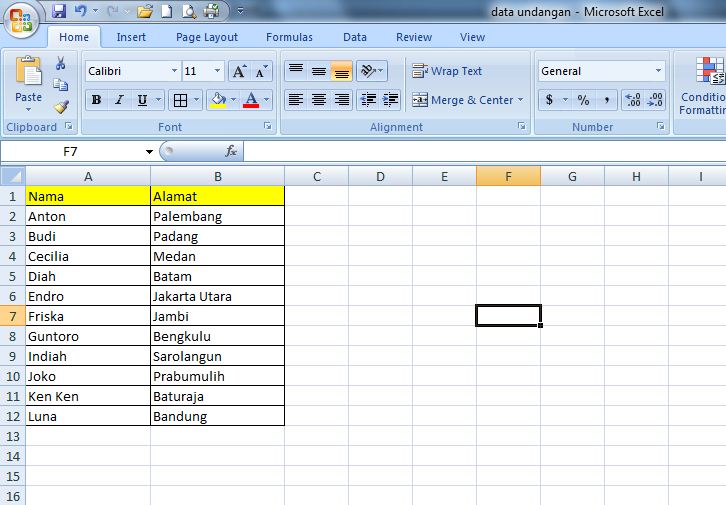Undo the last action
Image resolution: width=726 pixels, height=505 pixels.
81,11
